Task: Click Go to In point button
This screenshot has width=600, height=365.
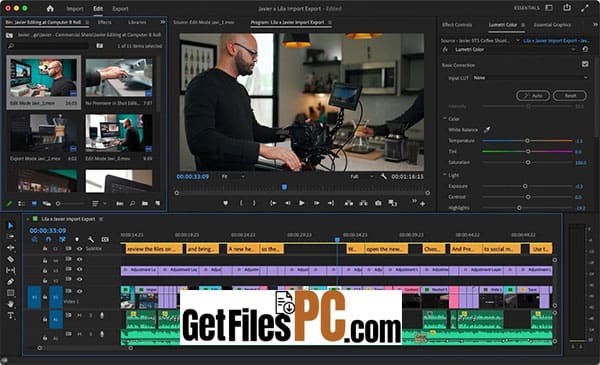Action: click(273, 203)
